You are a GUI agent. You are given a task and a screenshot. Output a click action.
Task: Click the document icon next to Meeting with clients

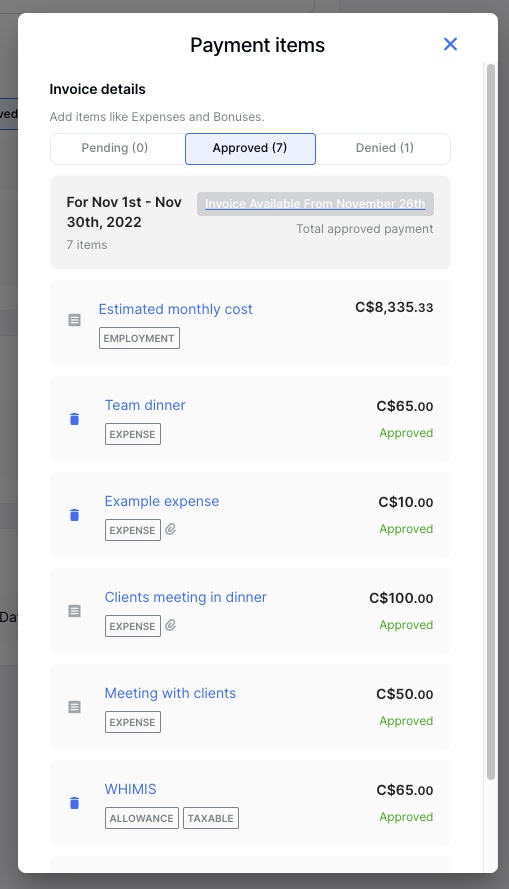coord(74,707)
